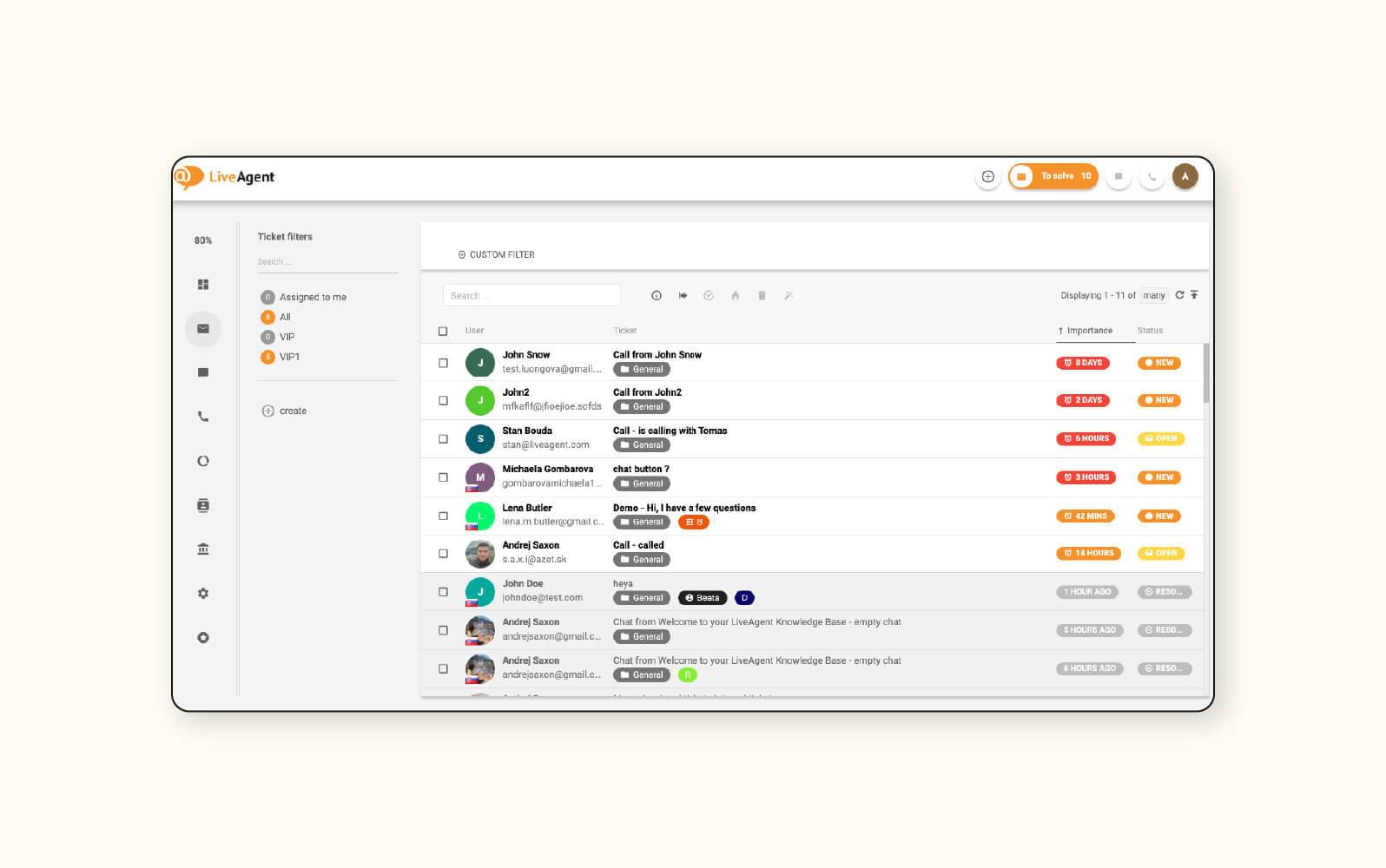Click the trash delete icon in toolbar
This screenshot has width=1386, height=868.
[x=762, y=296]
